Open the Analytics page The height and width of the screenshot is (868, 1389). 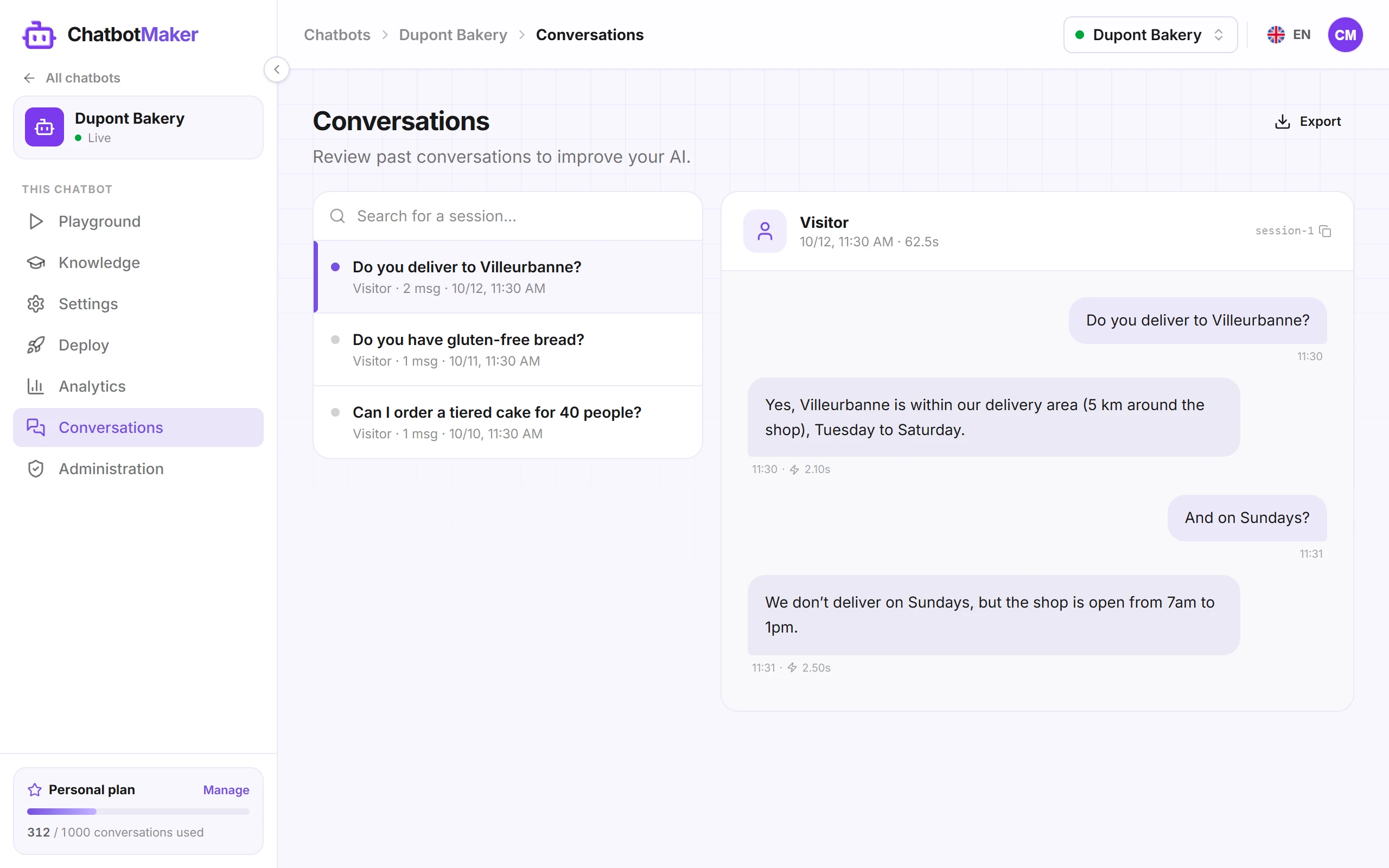[x=138, y=386]
